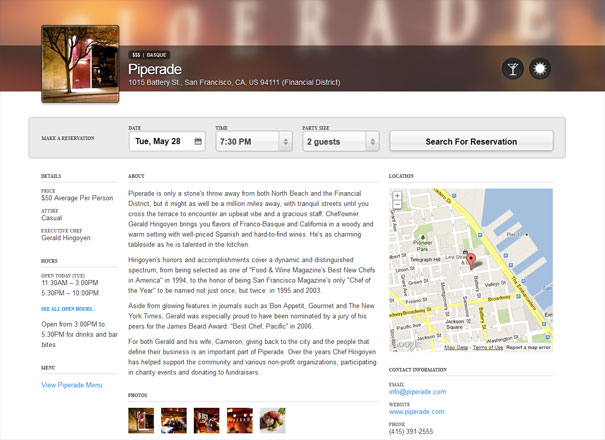Click the $50 Average Per Person text
Image resolution: width=605 pixels, height=440 pixels.
[x=77, y=198]
